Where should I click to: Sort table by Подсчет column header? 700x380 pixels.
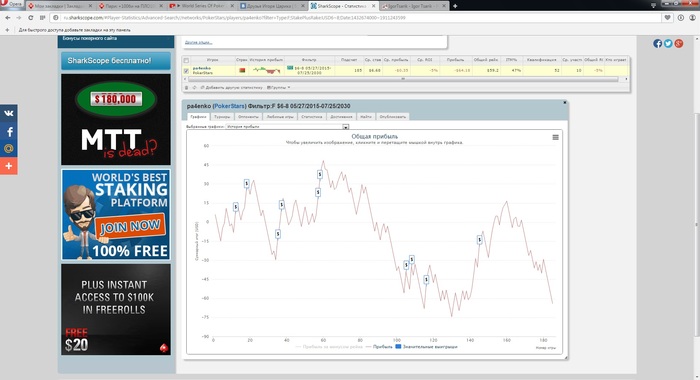click(x=349, y=59)
